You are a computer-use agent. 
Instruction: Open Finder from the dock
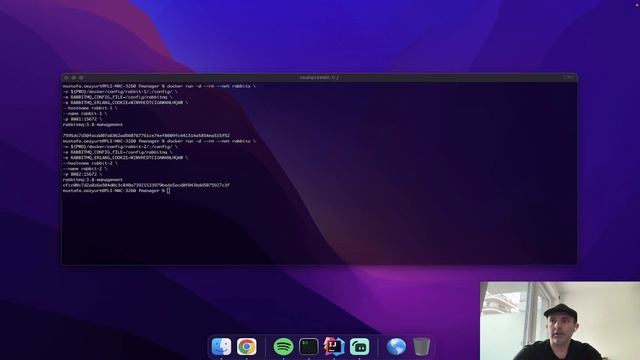(x=221, y=347)
